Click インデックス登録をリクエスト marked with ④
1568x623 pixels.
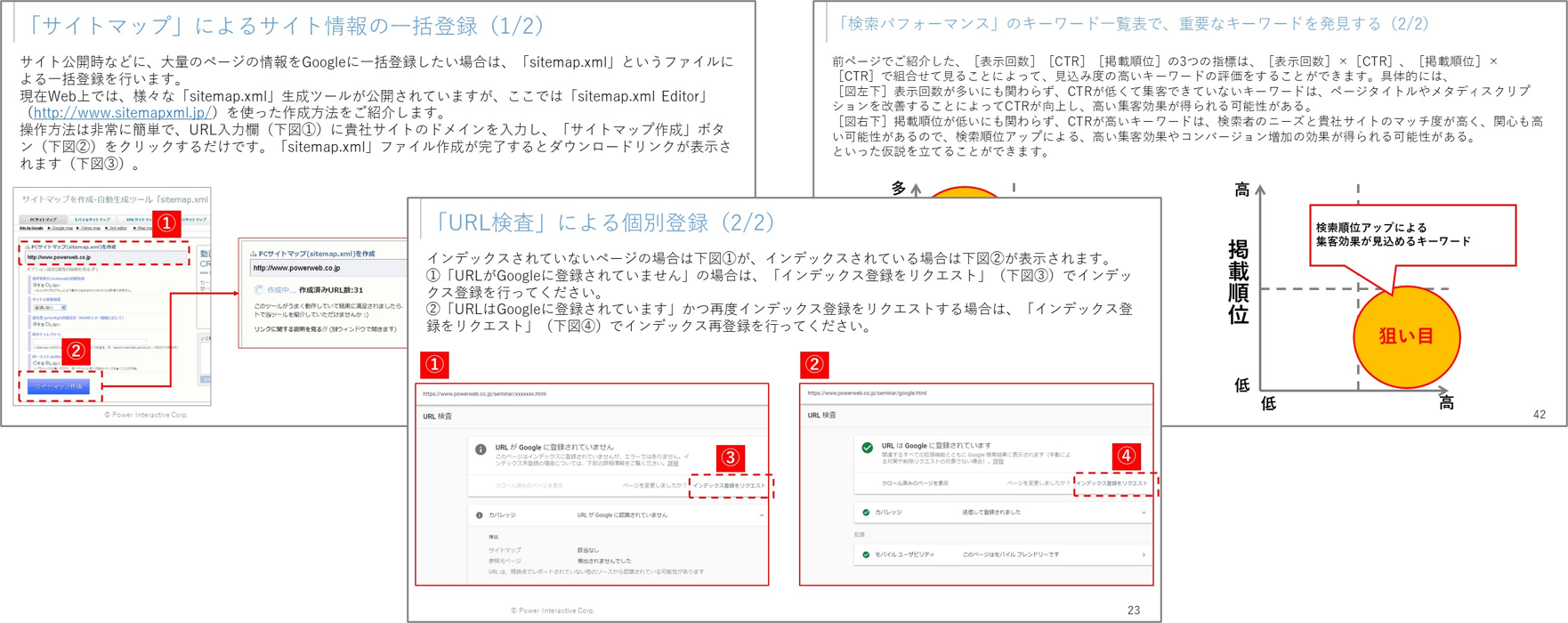click(1112, 483)
